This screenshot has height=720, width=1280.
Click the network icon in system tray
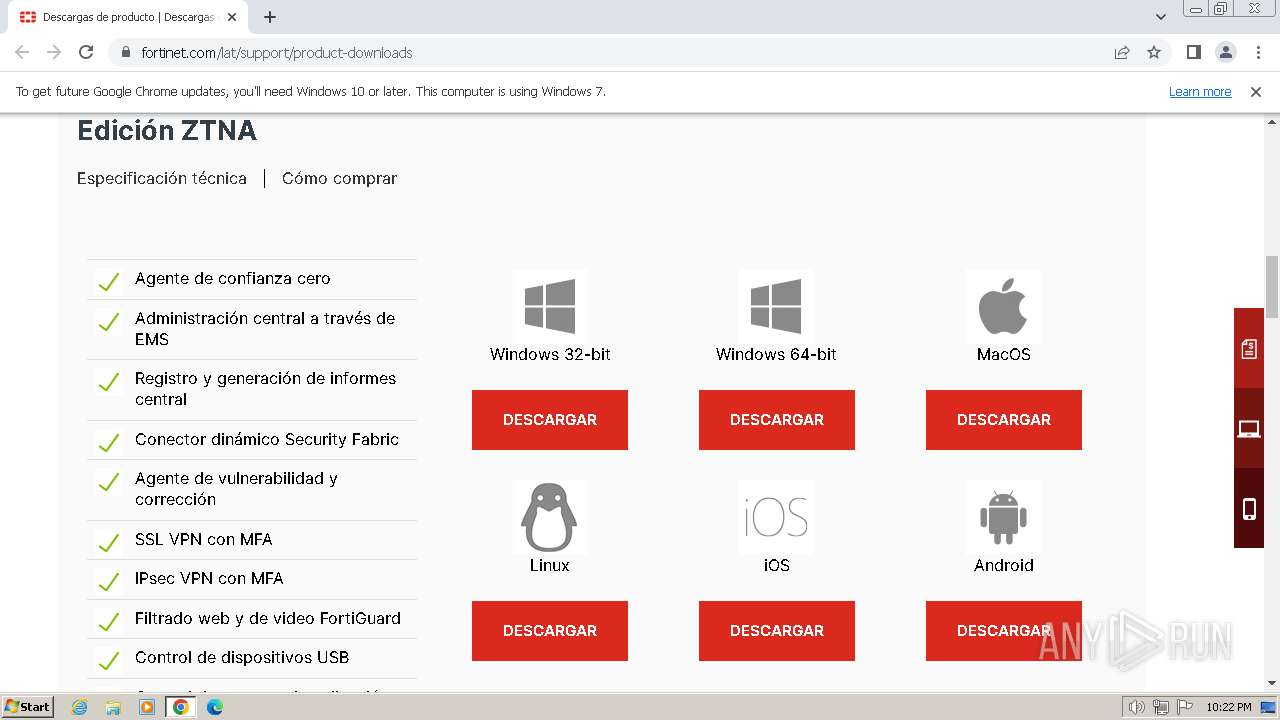coord(1160,707)
